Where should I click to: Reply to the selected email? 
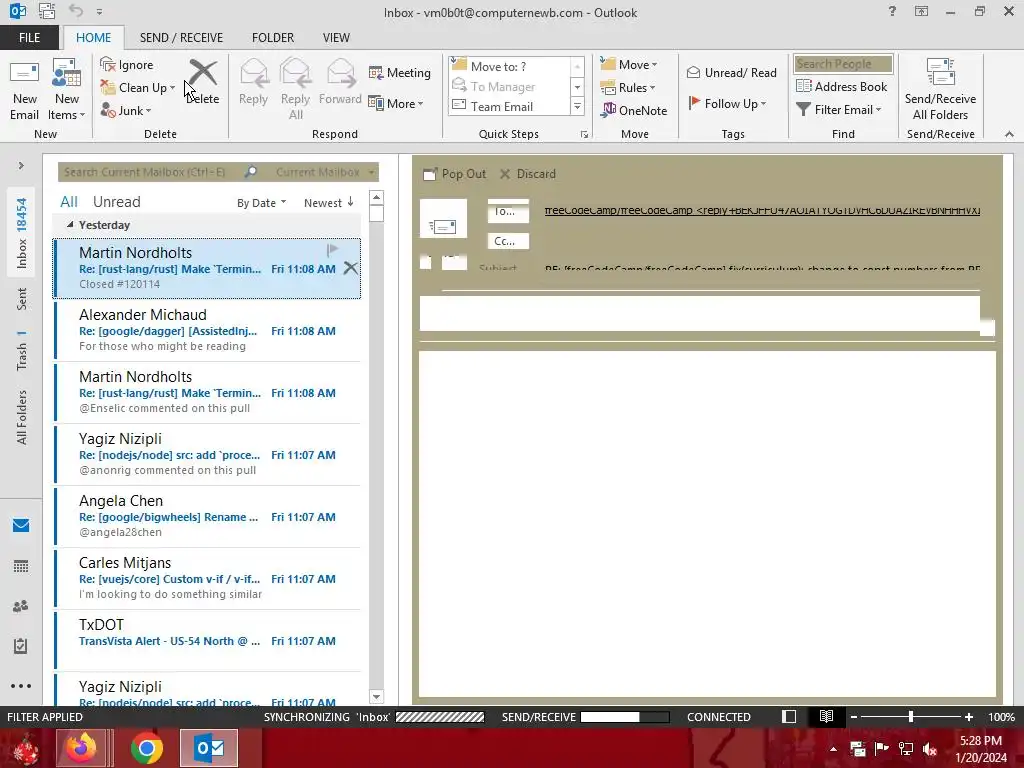tap(253, 82)
